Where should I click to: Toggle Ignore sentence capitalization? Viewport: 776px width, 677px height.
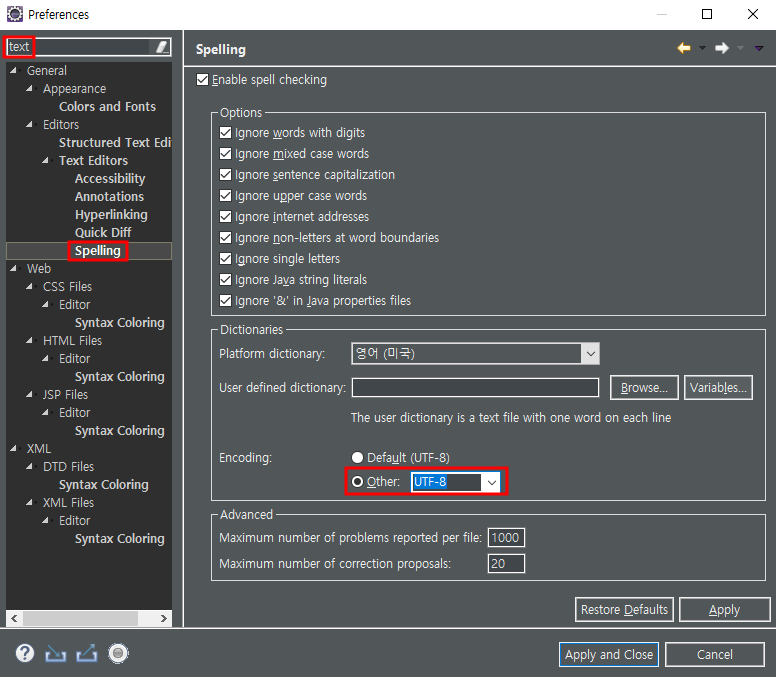coord(225,175)
